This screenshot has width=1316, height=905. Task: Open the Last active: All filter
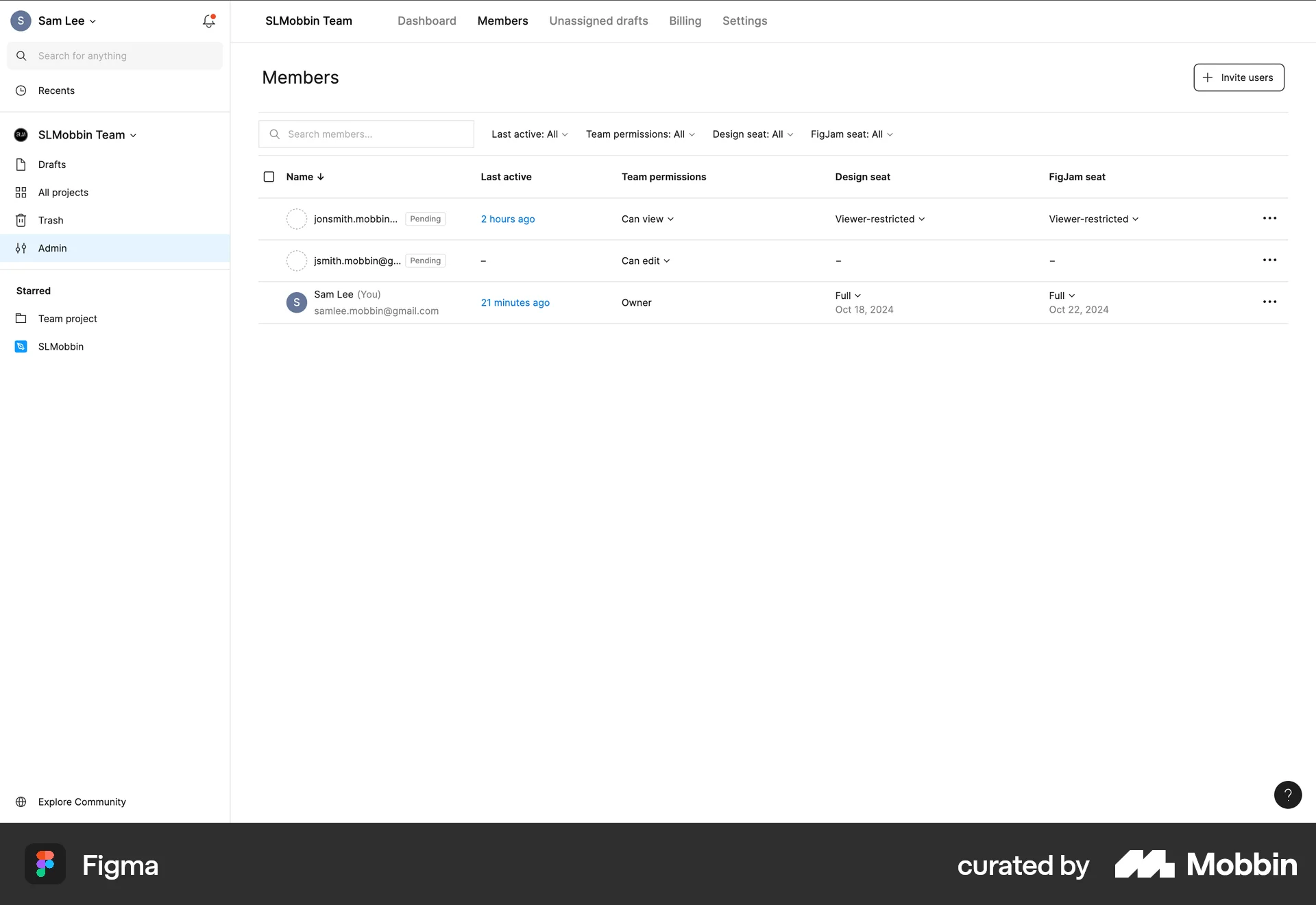tap(529, 134)
